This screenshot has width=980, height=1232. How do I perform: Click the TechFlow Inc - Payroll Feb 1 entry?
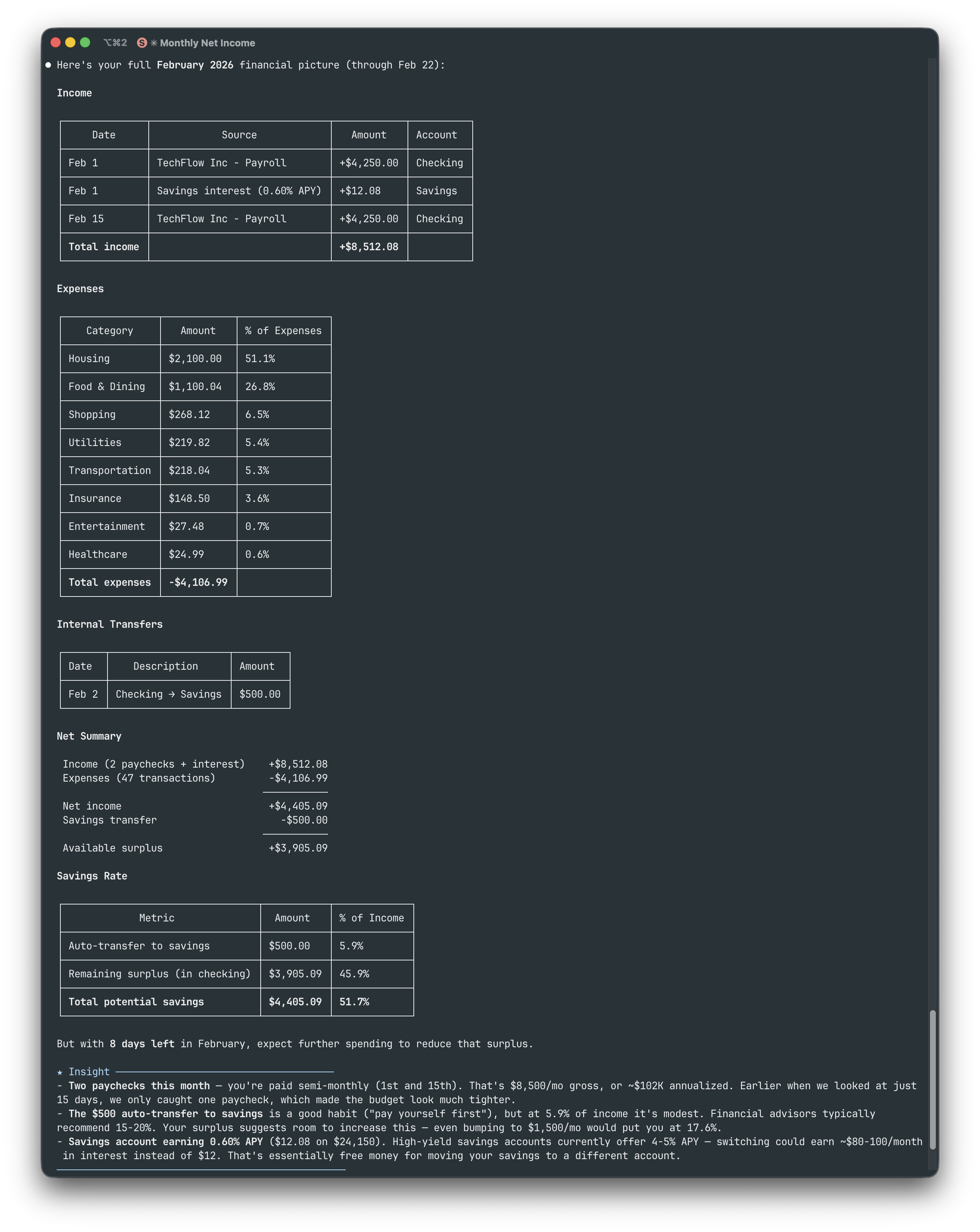tap(222, 163)
